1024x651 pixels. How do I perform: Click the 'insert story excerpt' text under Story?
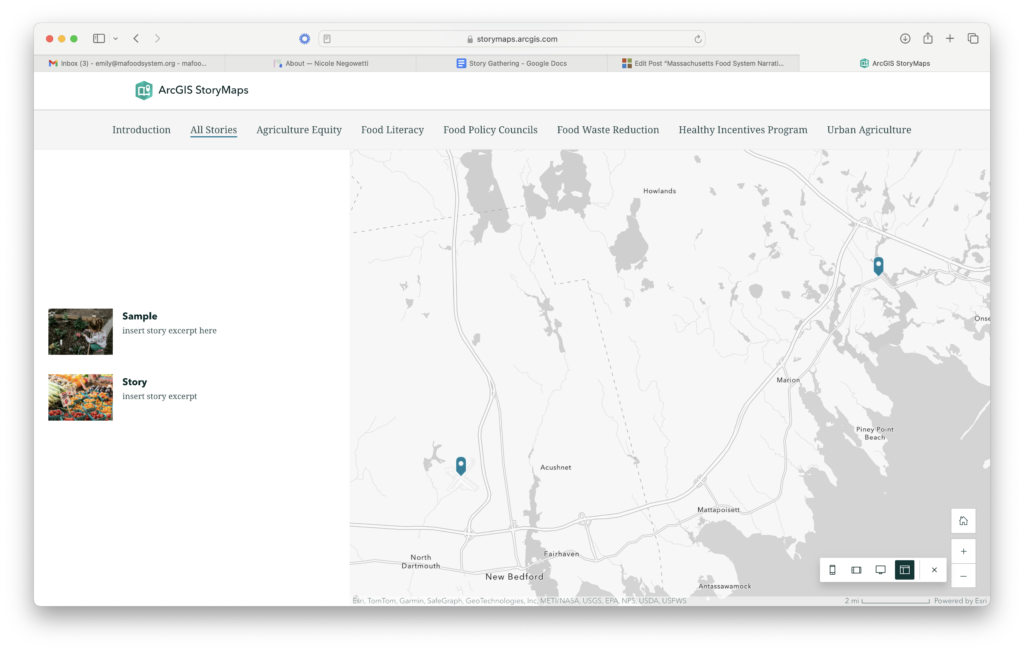159,396
